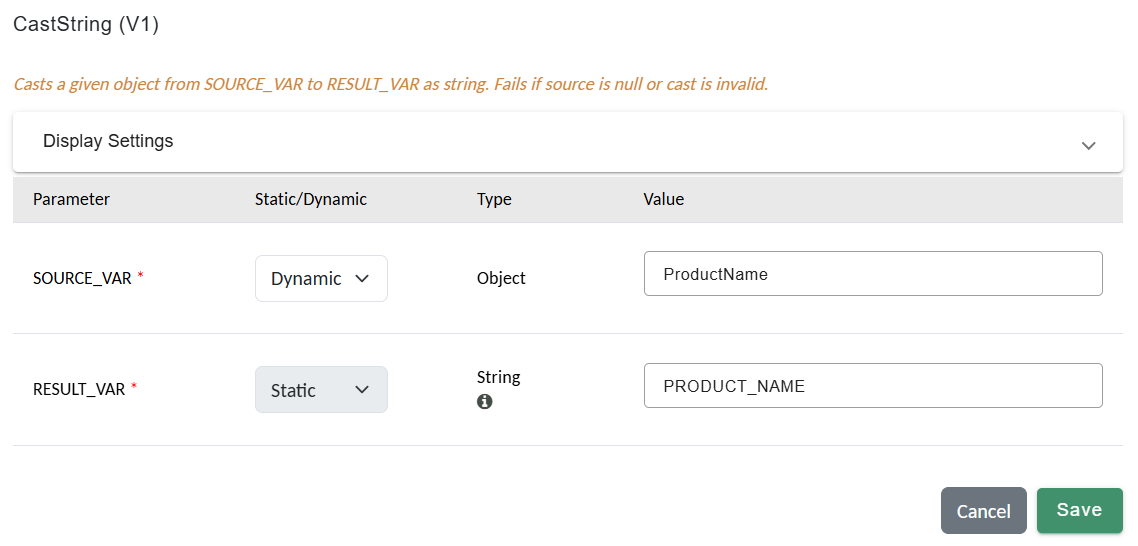Click the orange description text
1138x546 pixels.
pos(390,84)
